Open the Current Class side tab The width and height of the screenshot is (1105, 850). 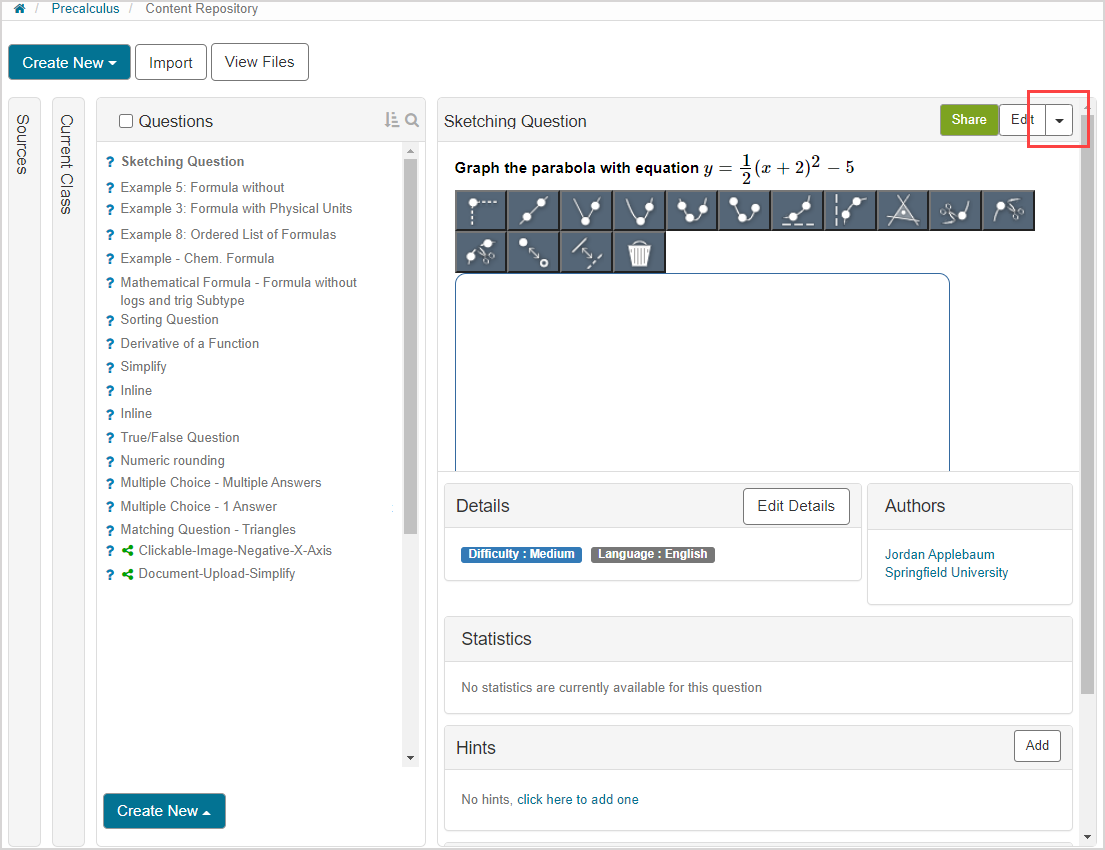tap(67, 164)
